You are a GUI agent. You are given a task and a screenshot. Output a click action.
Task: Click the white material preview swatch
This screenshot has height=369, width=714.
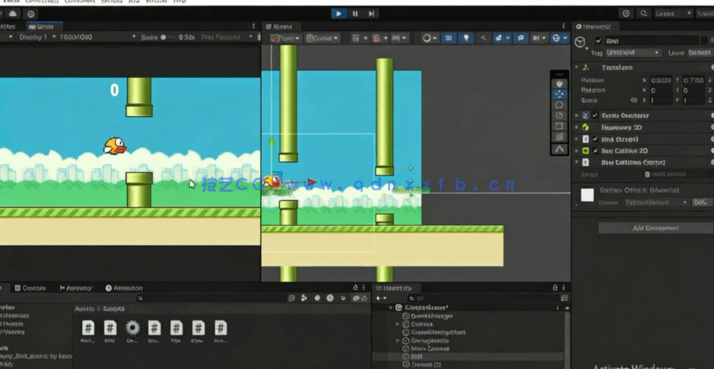587,195
